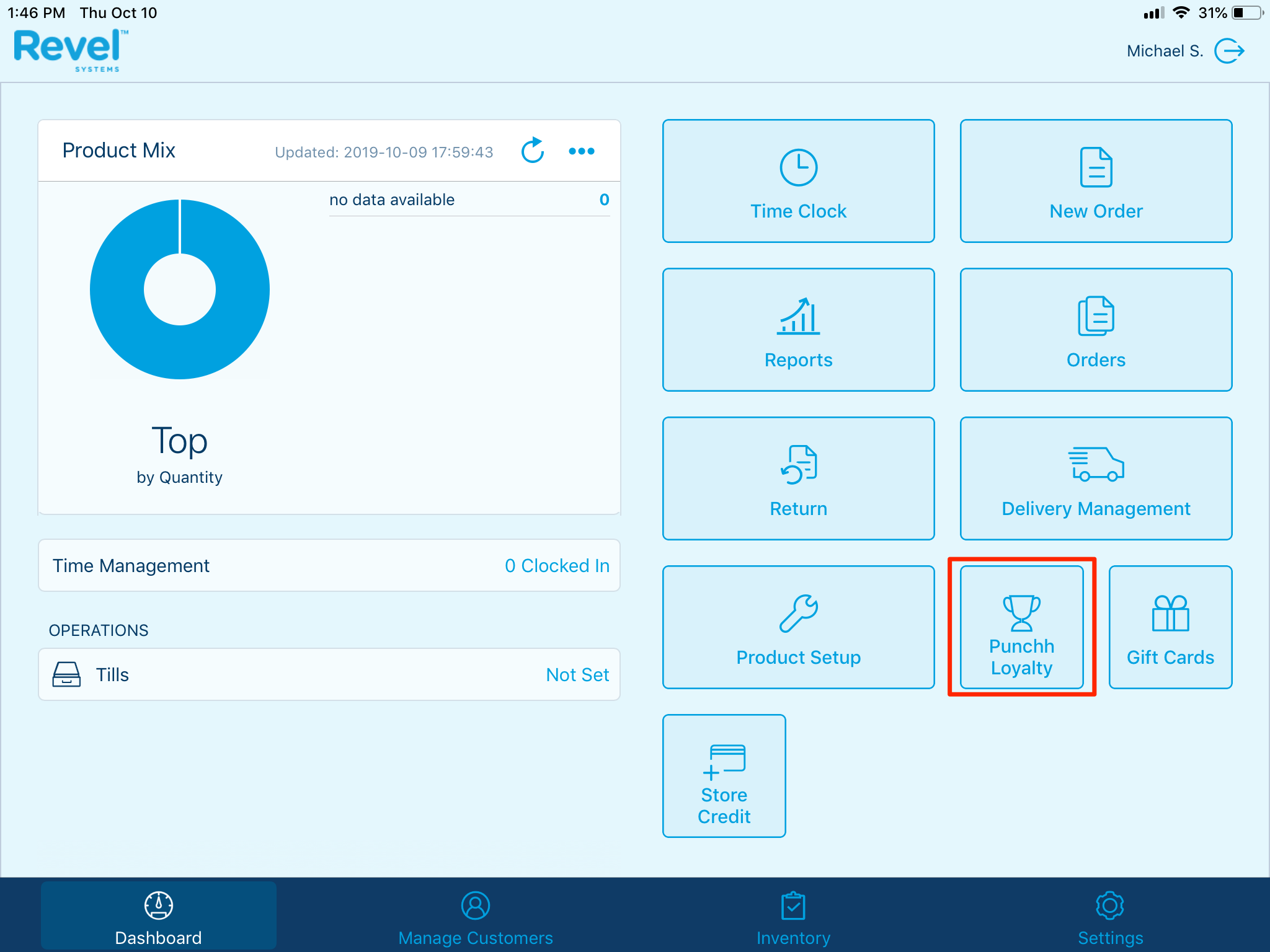Open the Time Clock tile
Screen dimensions: 1270x952
798,181
